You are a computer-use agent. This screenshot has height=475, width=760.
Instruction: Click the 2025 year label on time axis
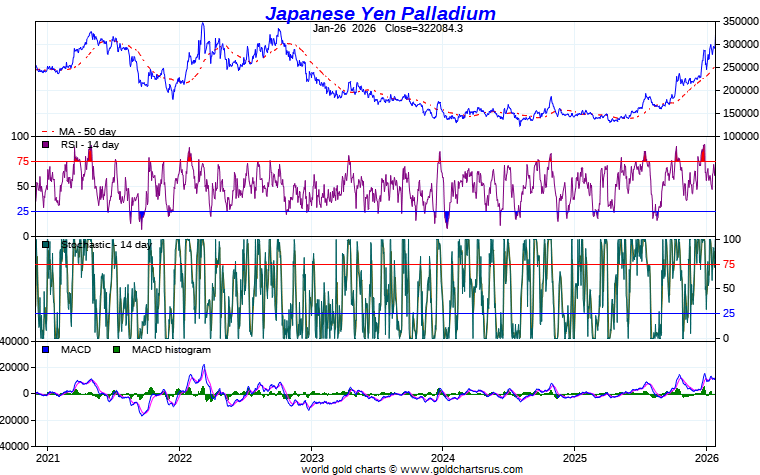click(574, 458)
